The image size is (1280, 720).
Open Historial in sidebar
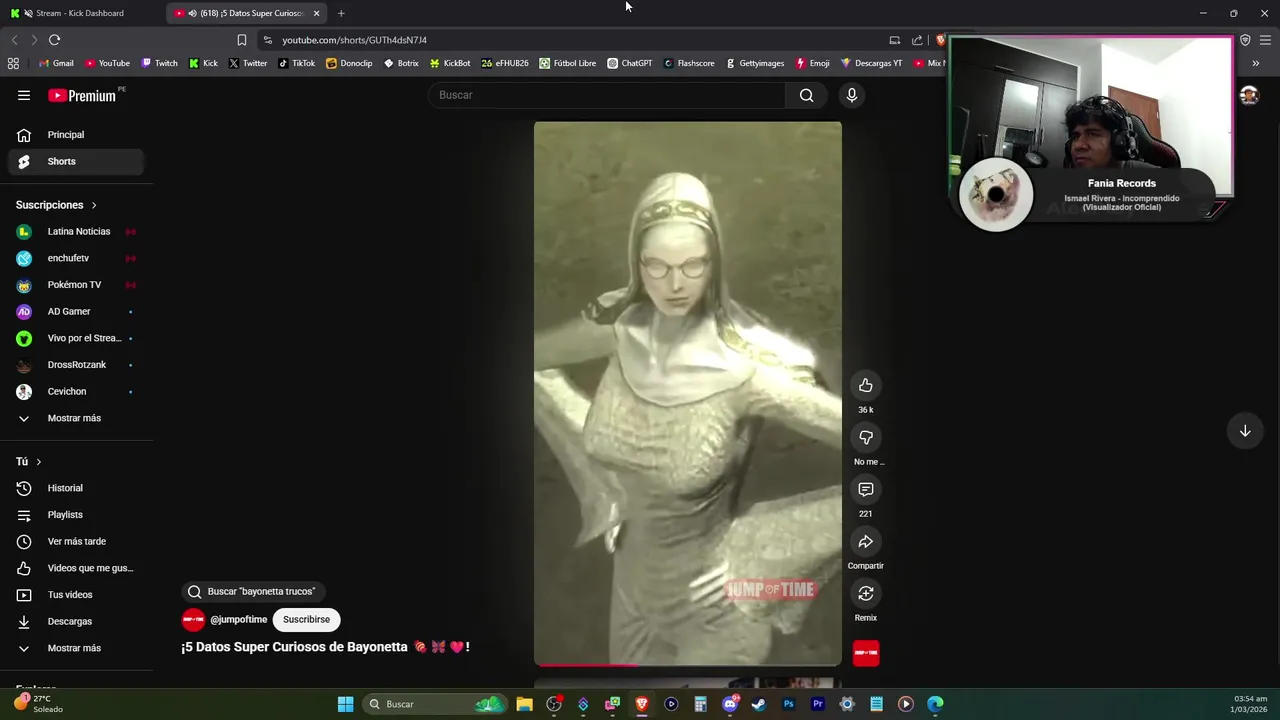(76, 488)
